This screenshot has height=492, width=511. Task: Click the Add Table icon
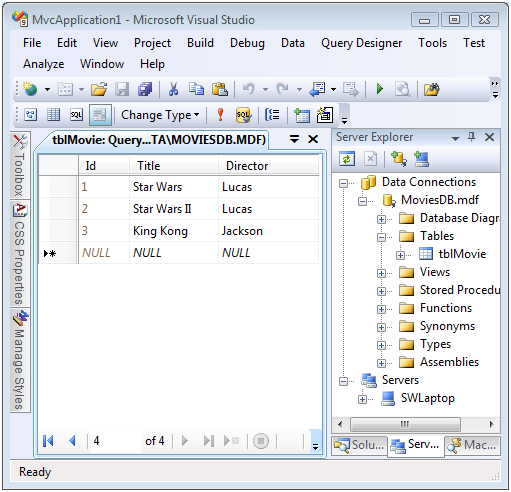pyautogui.click(x=302, y=115)
